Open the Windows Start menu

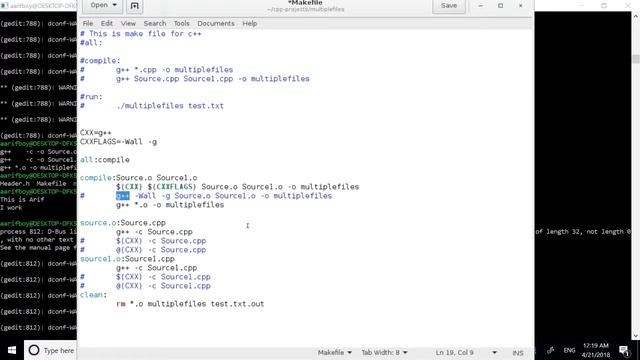click(12, 350)
